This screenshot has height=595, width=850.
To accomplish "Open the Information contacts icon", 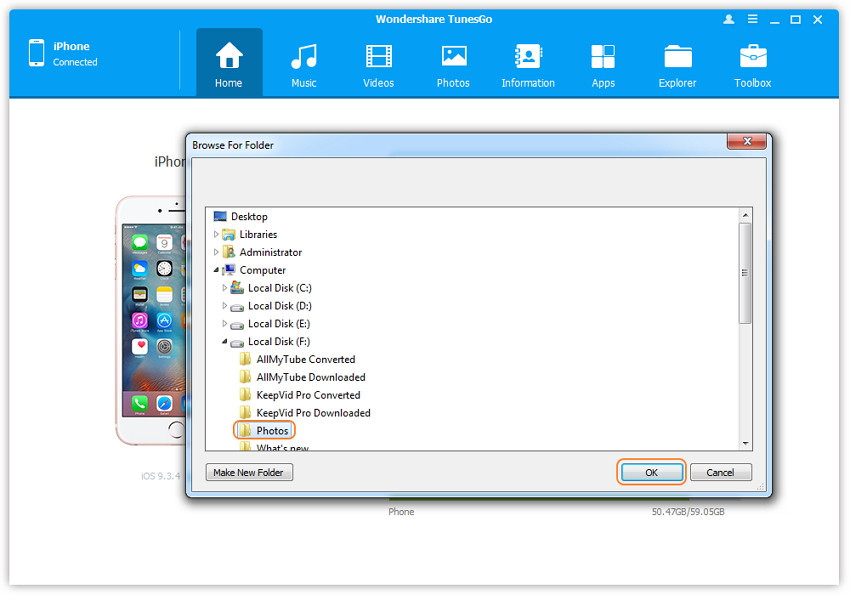I will [x=528, y=58].
